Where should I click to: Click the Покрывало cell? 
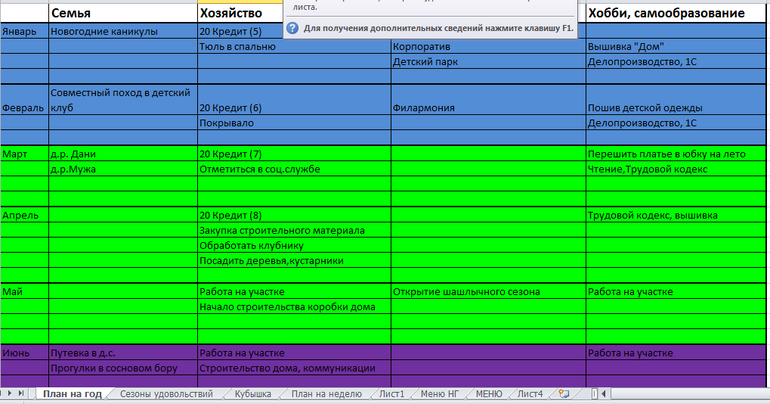[294, 123]
